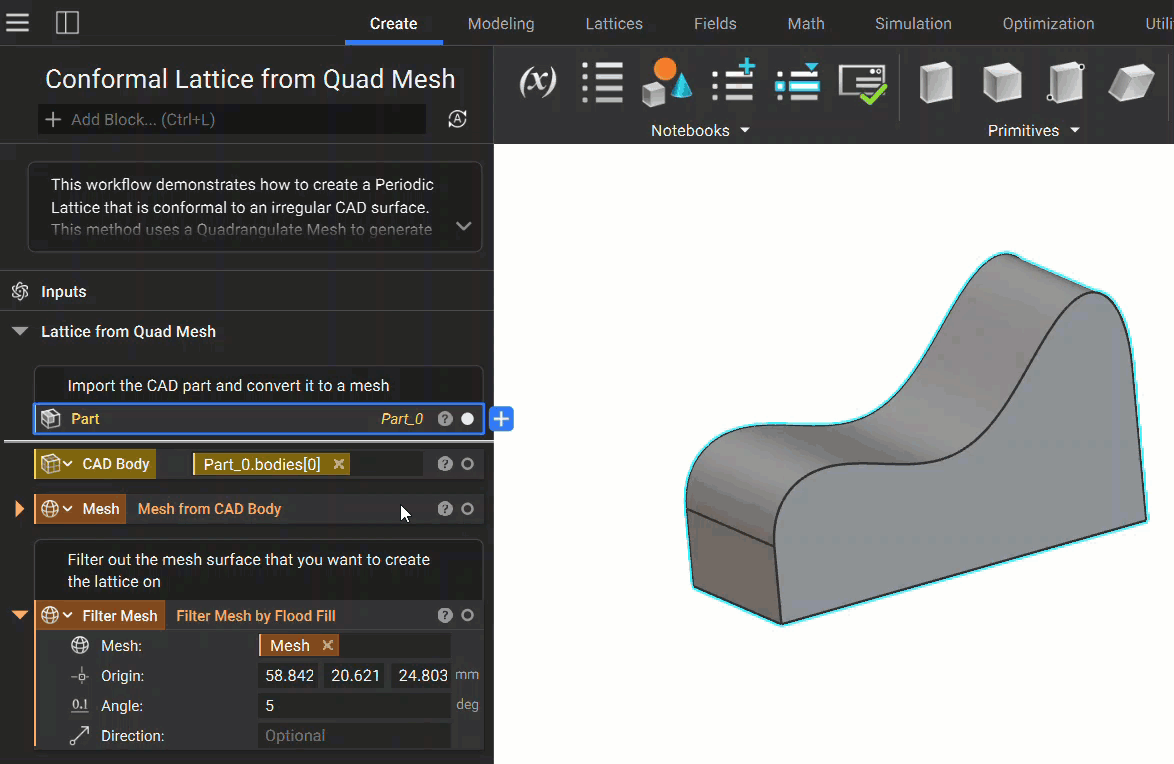Edit the Origin Y value 20.621
The image size is (1174, 764).
pyautogui.click(x=355, y=676)
